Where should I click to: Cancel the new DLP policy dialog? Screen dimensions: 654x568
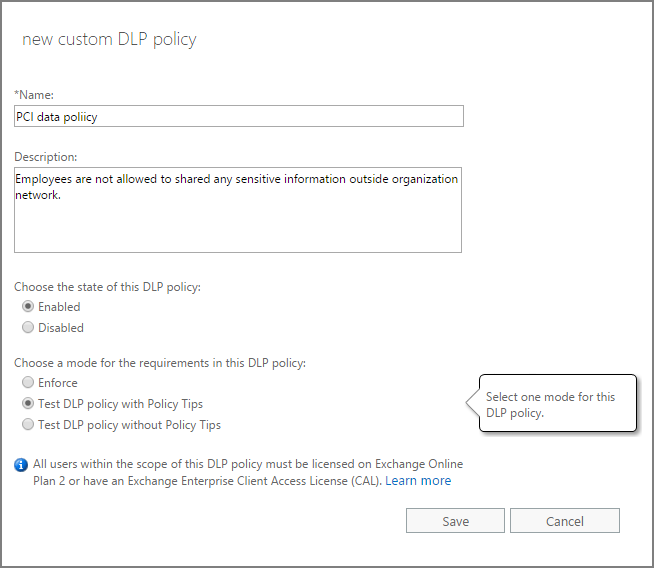(x=565, y=520)
